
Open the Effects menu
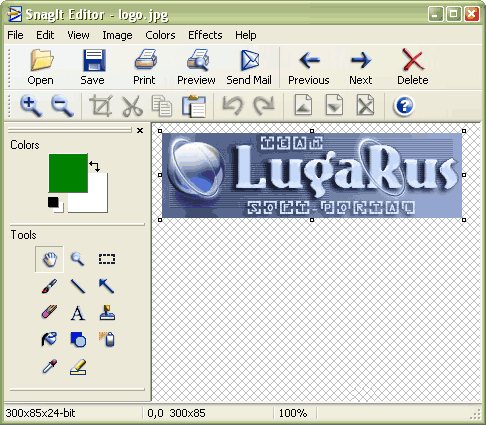(x=205, y=35)
